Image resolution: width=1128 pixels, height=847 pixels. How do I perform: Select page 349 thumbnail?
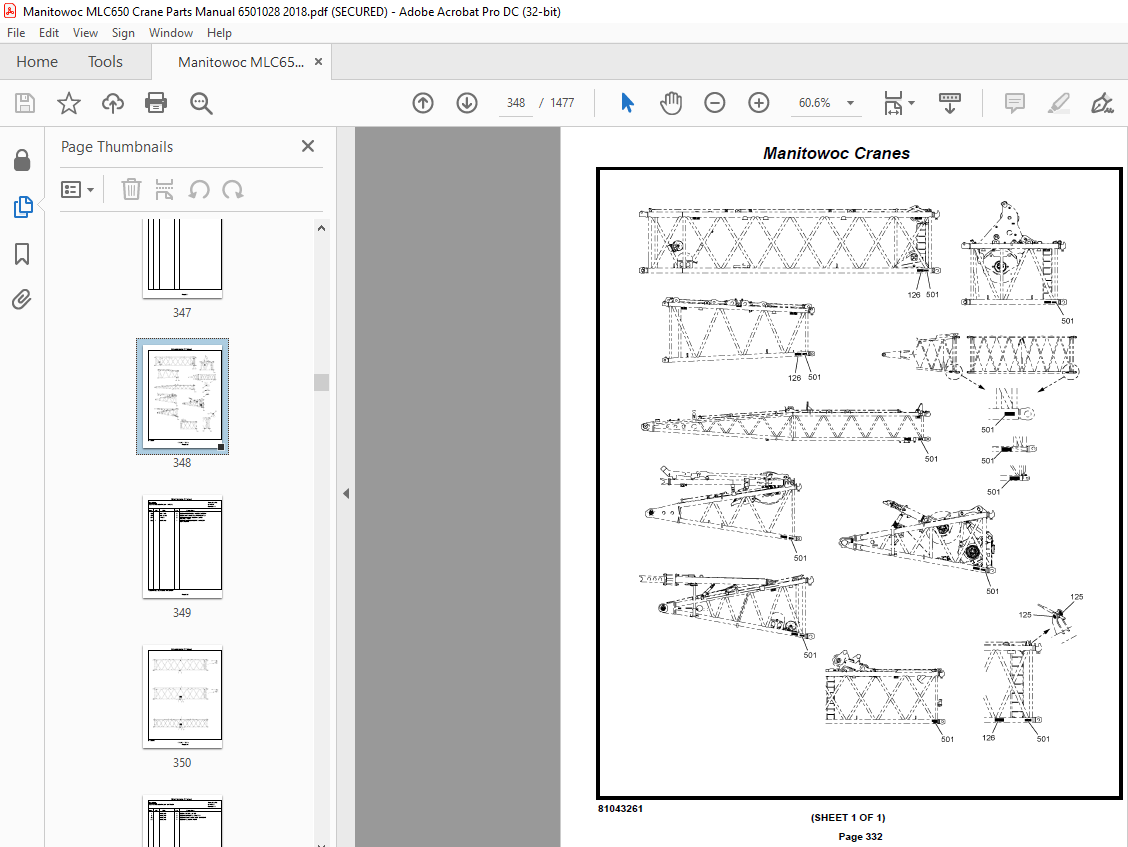point(183,547)
